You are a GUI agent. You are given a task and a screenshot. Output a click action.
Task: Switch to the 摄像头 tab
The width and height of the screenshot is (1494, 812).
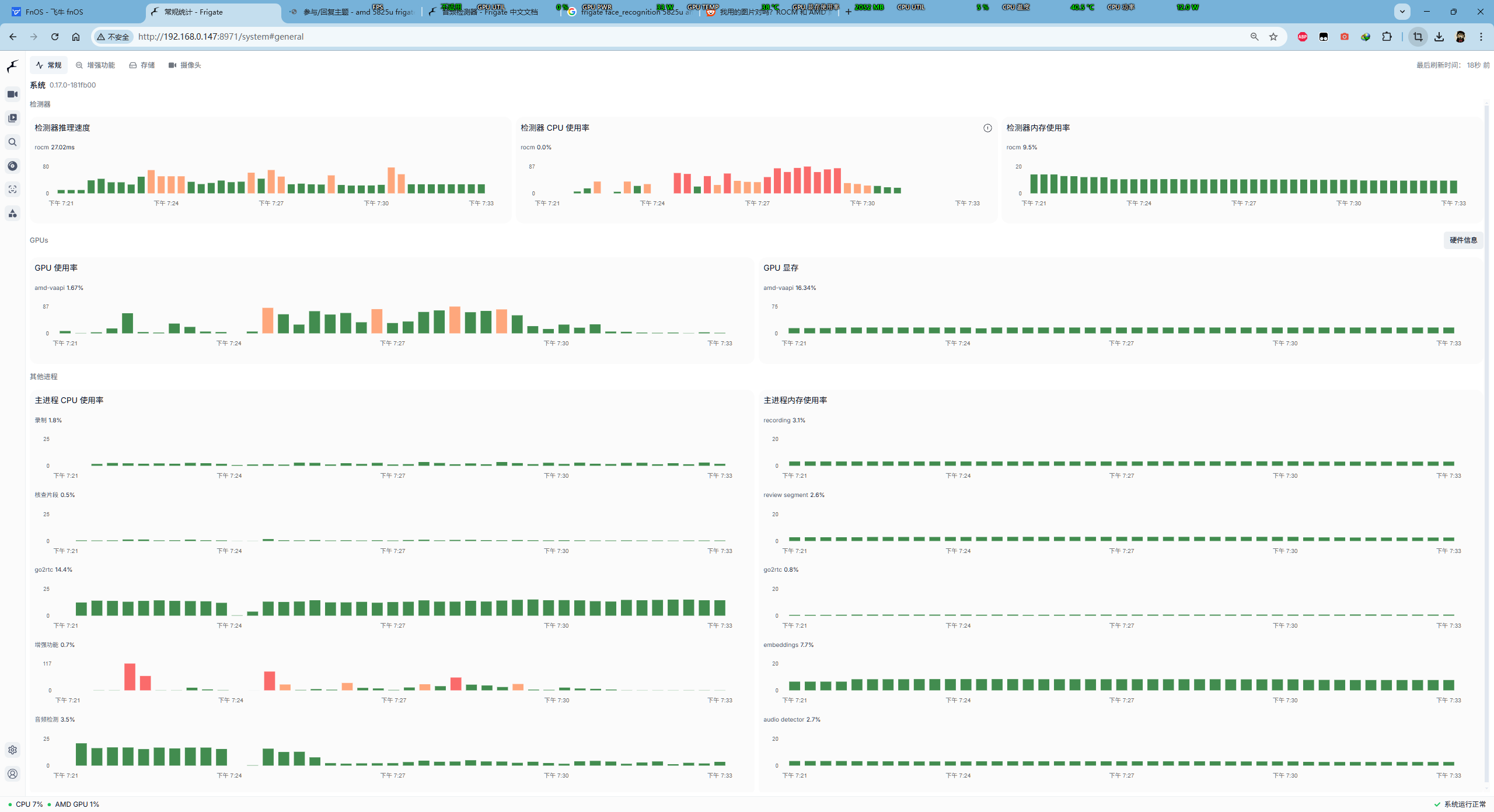point(185,65)
